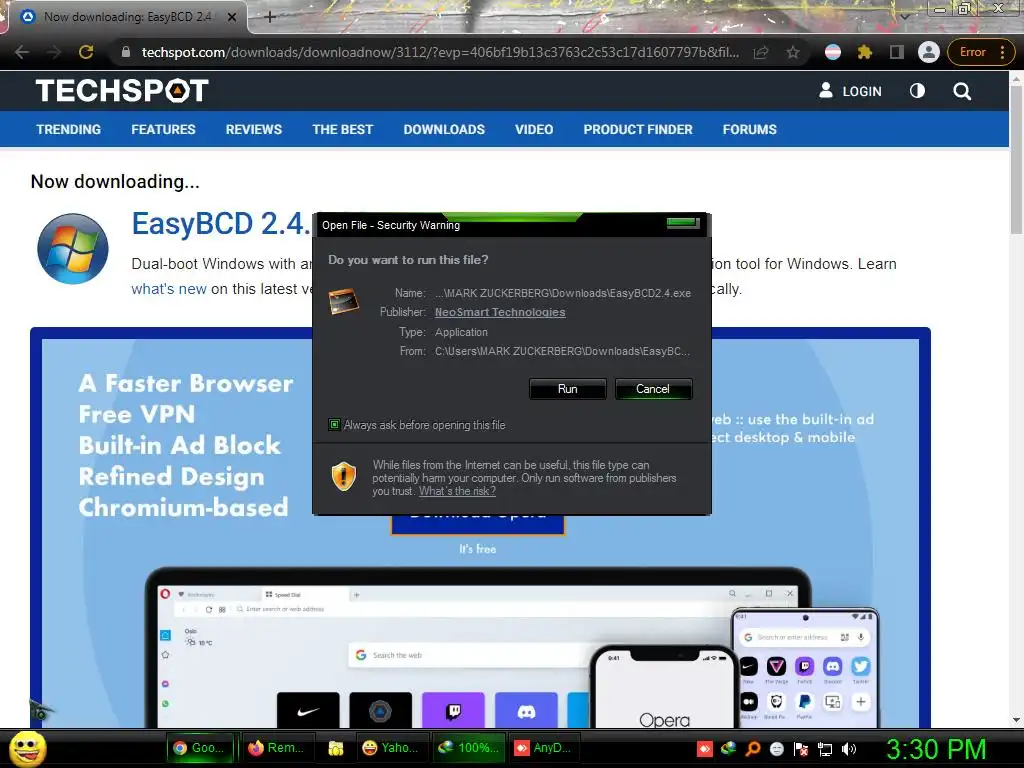
Task: Open the DOWNLOADS nav item
Action: (x=444, y=129)
